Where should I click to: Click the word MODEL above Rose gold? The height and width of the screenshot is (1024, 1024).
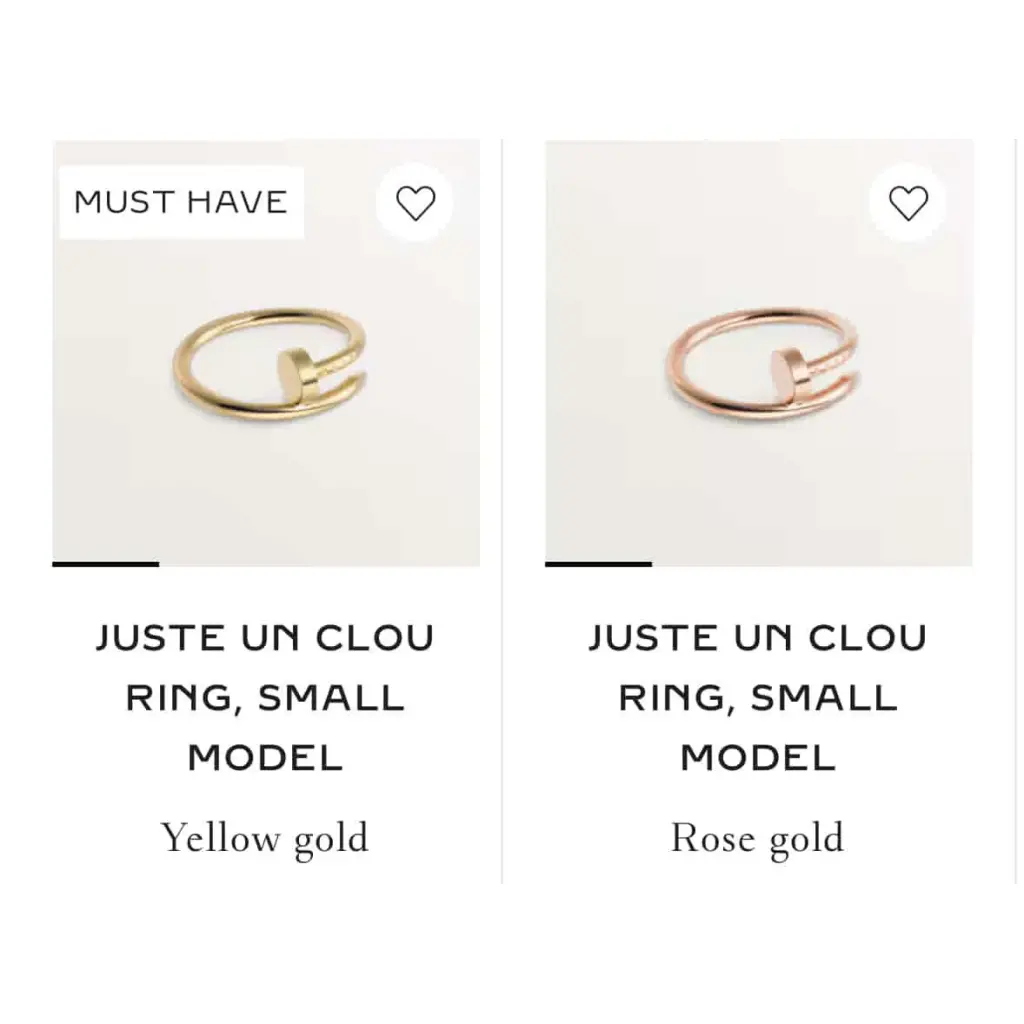(x=758, y=758)
